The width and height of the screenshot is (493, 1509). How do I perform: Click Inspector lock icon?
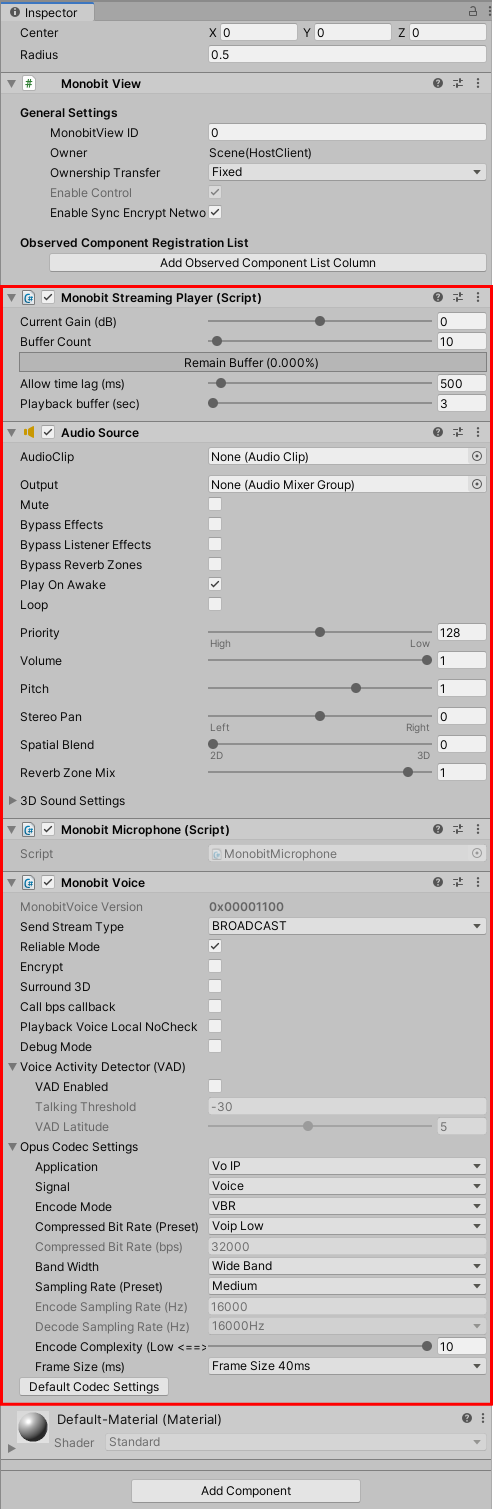472,13
